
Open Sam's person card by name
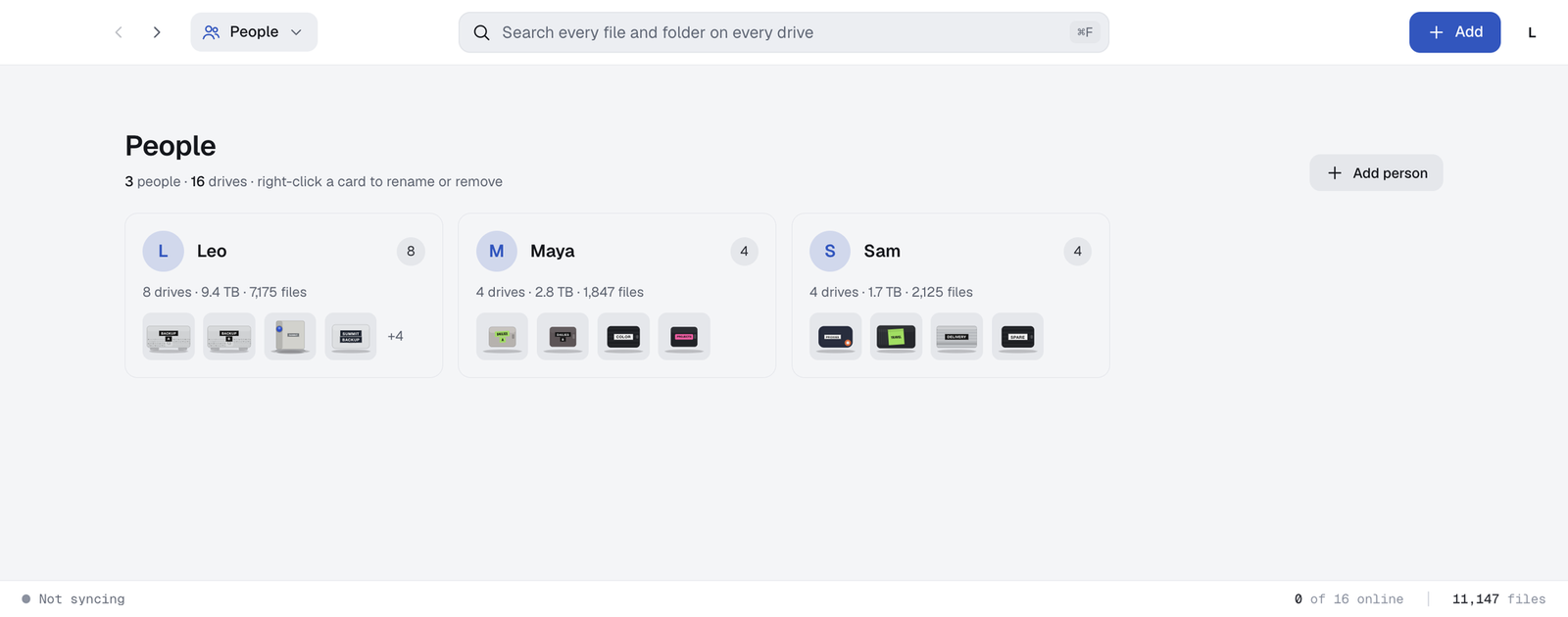(882, 251)
